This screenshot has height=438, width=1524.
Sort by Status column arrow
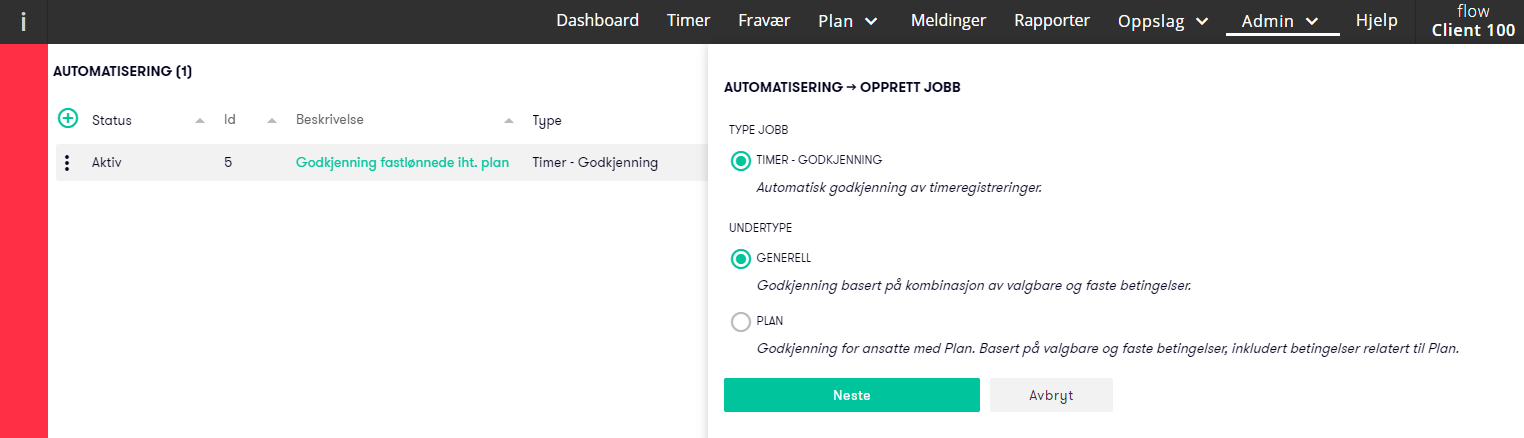click(200, 120)
